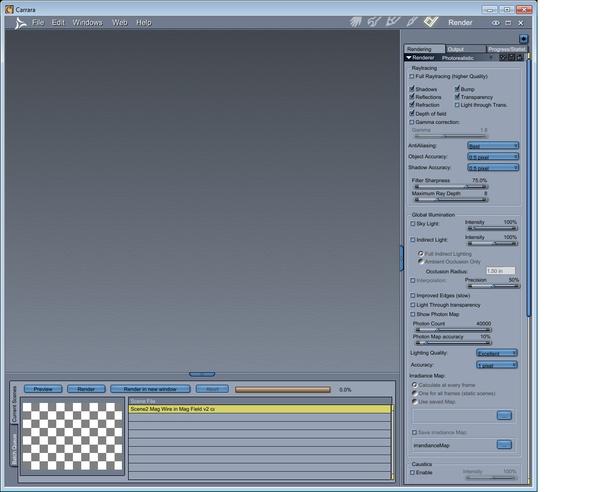Click Render in new window button
The width and height of the screenshot is (600, 492).
pyautogui.click(x=150, y=389)
